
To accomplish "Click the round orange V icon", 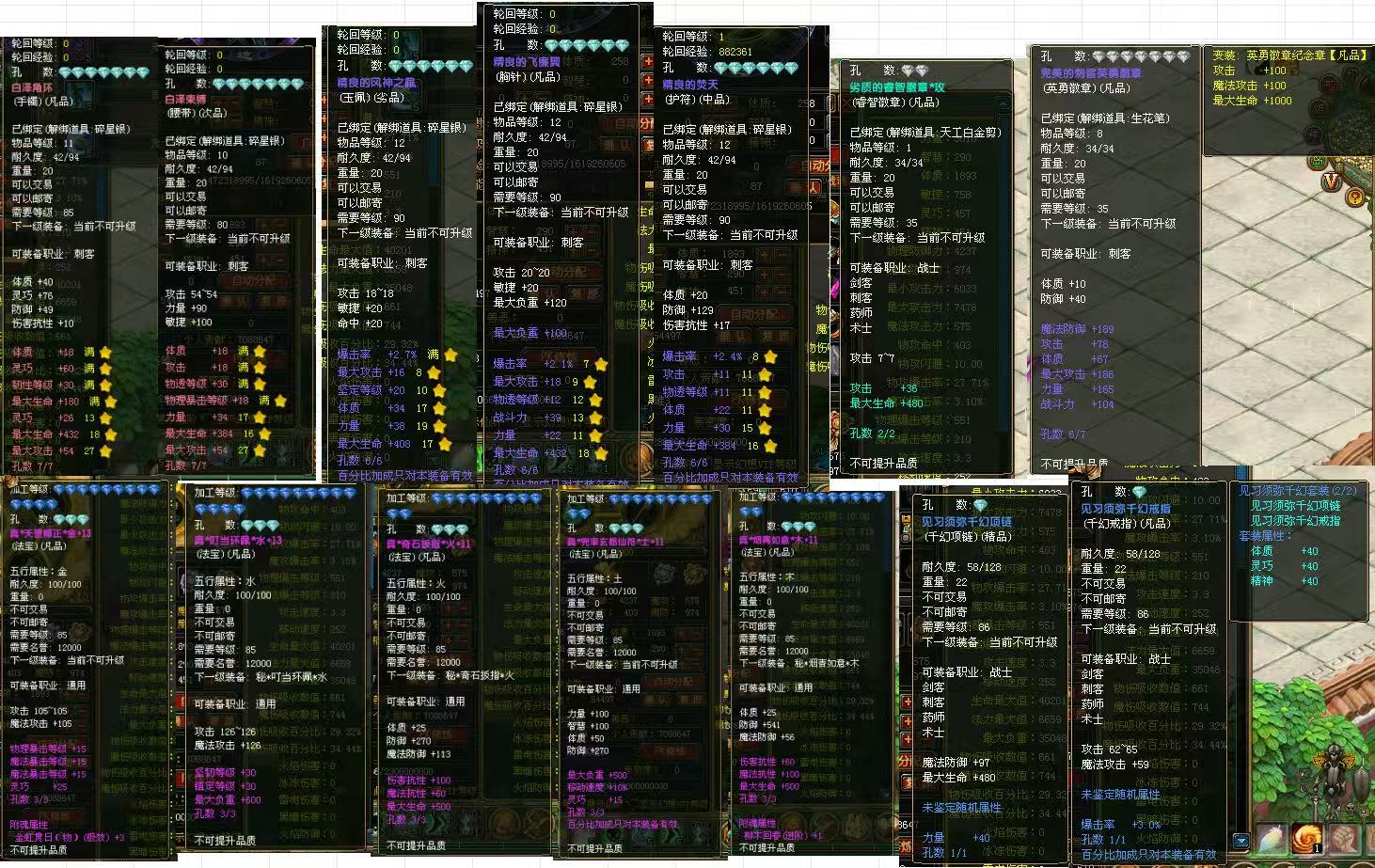I will tap(1331, 181).
